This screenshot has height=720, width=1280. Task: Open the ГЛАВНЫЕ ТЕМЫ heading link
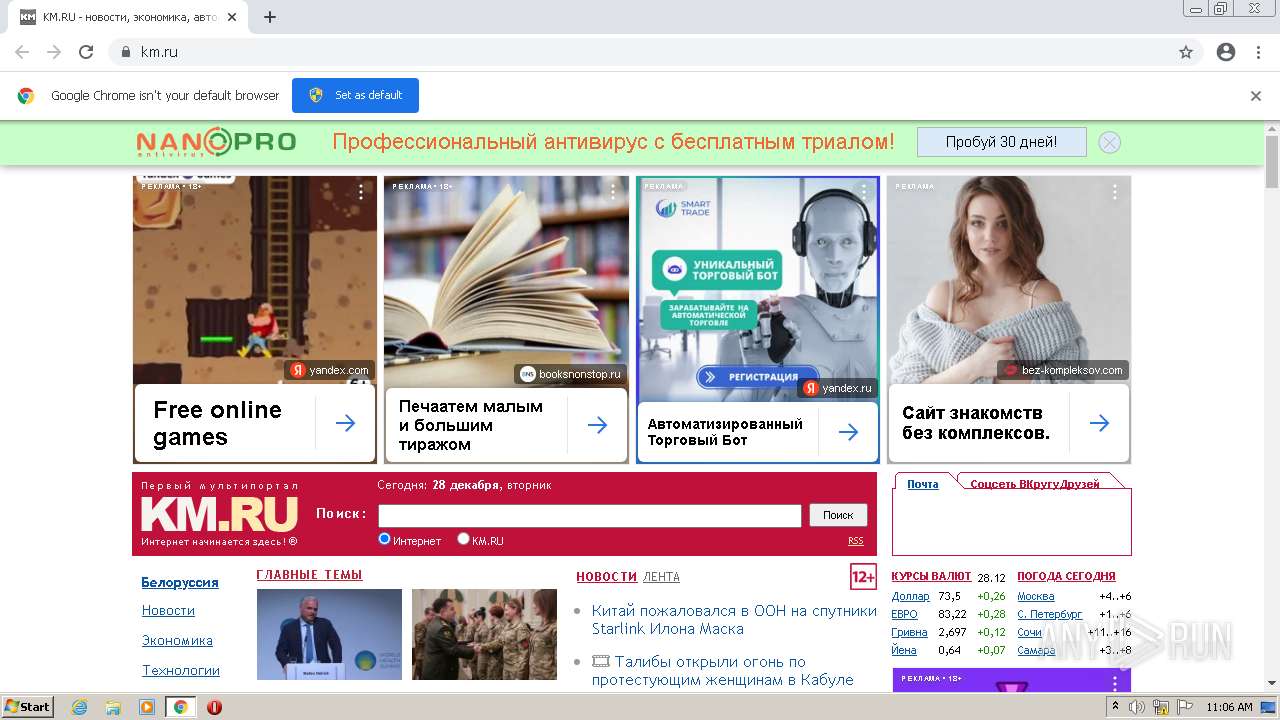pyautogui.click(x=309, y=575)
